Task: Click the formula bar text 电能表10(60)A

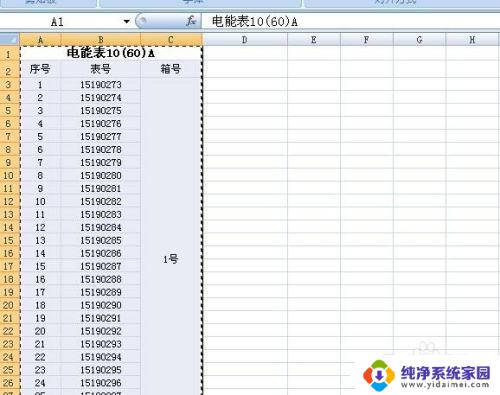Action: pyautogui.click(x=255, y=22)
